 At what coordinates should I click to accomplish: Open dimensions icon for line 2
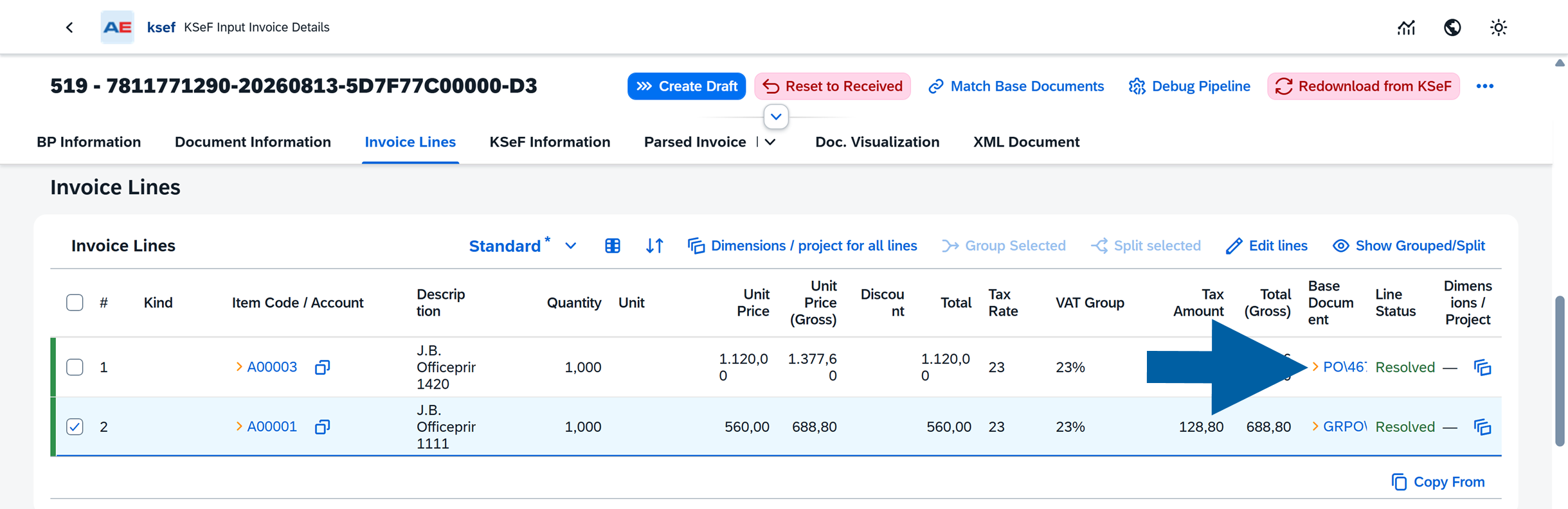[x=1482, y=427]
